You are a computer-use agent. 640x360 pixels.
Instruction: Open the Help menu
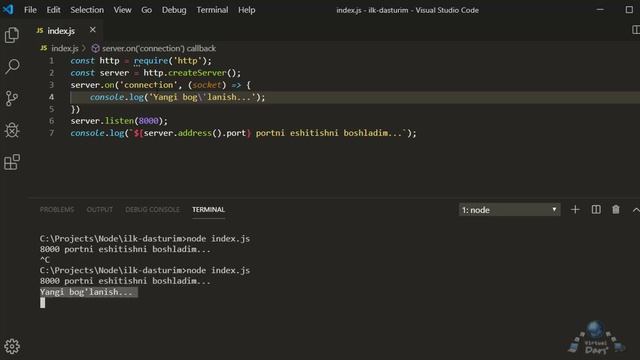click(x=247, y=10)
